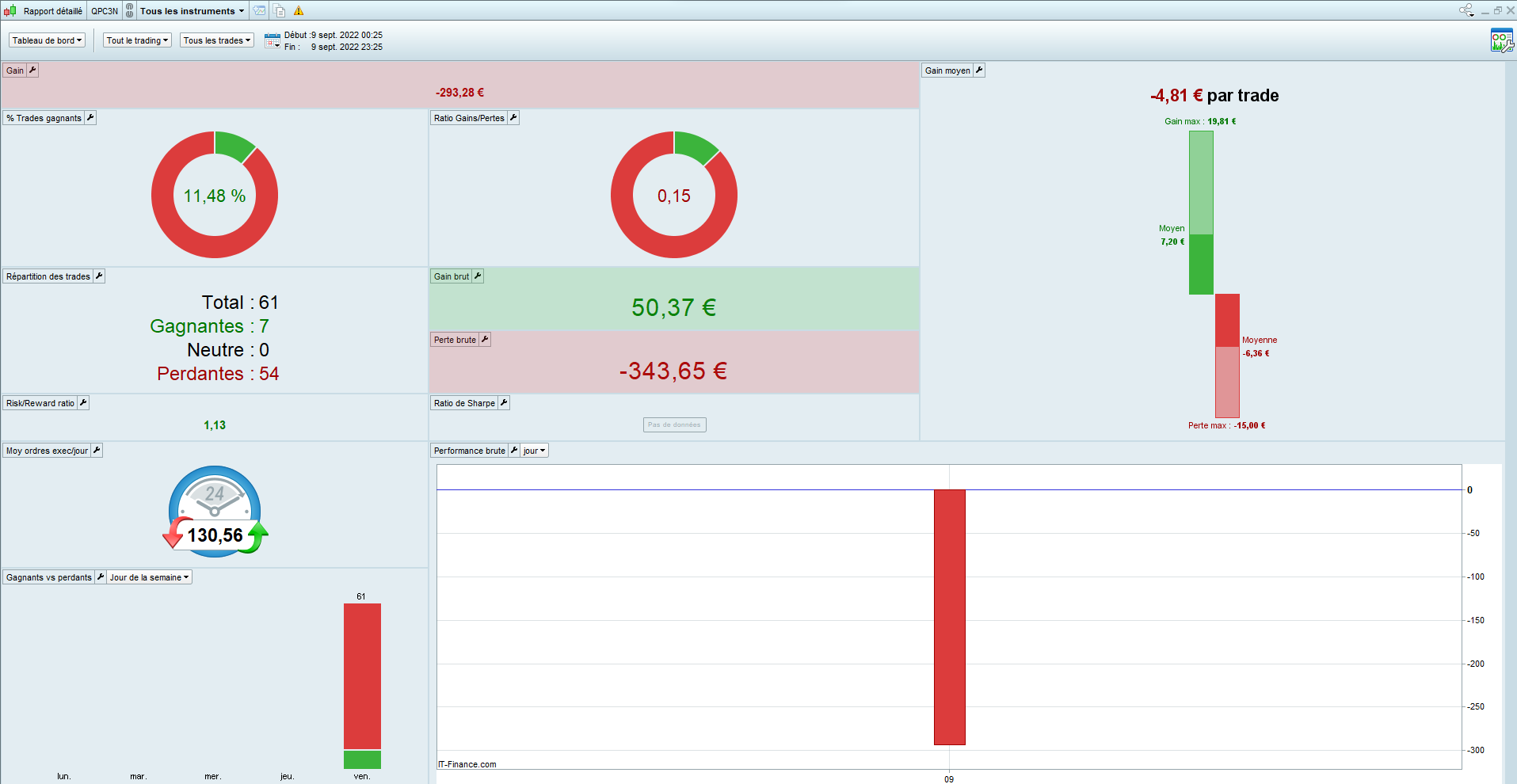Click the 130,56 orders per day gauge
This screenshot has width=1517, height=784.
(x=215, y=512)
